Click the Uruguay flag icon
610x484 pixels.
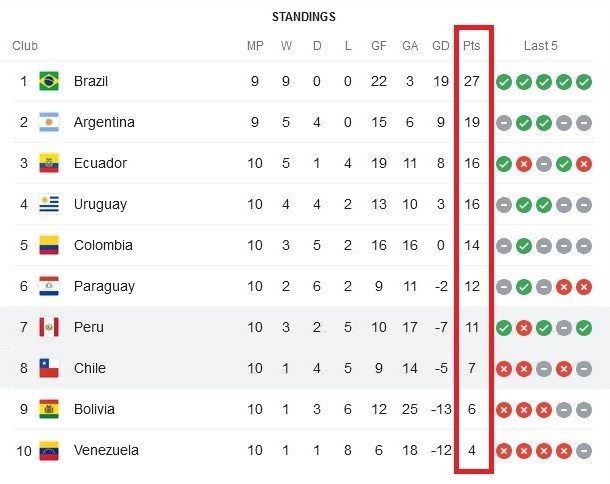[48, 204]
